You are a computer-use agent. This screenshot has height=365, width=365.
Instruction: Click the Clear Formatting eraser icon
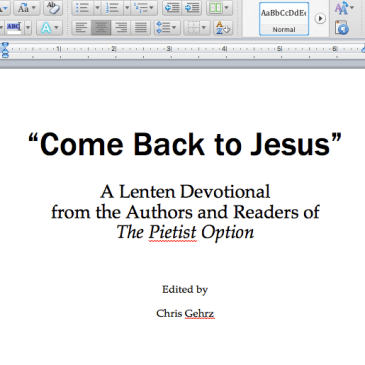(53, 8)
